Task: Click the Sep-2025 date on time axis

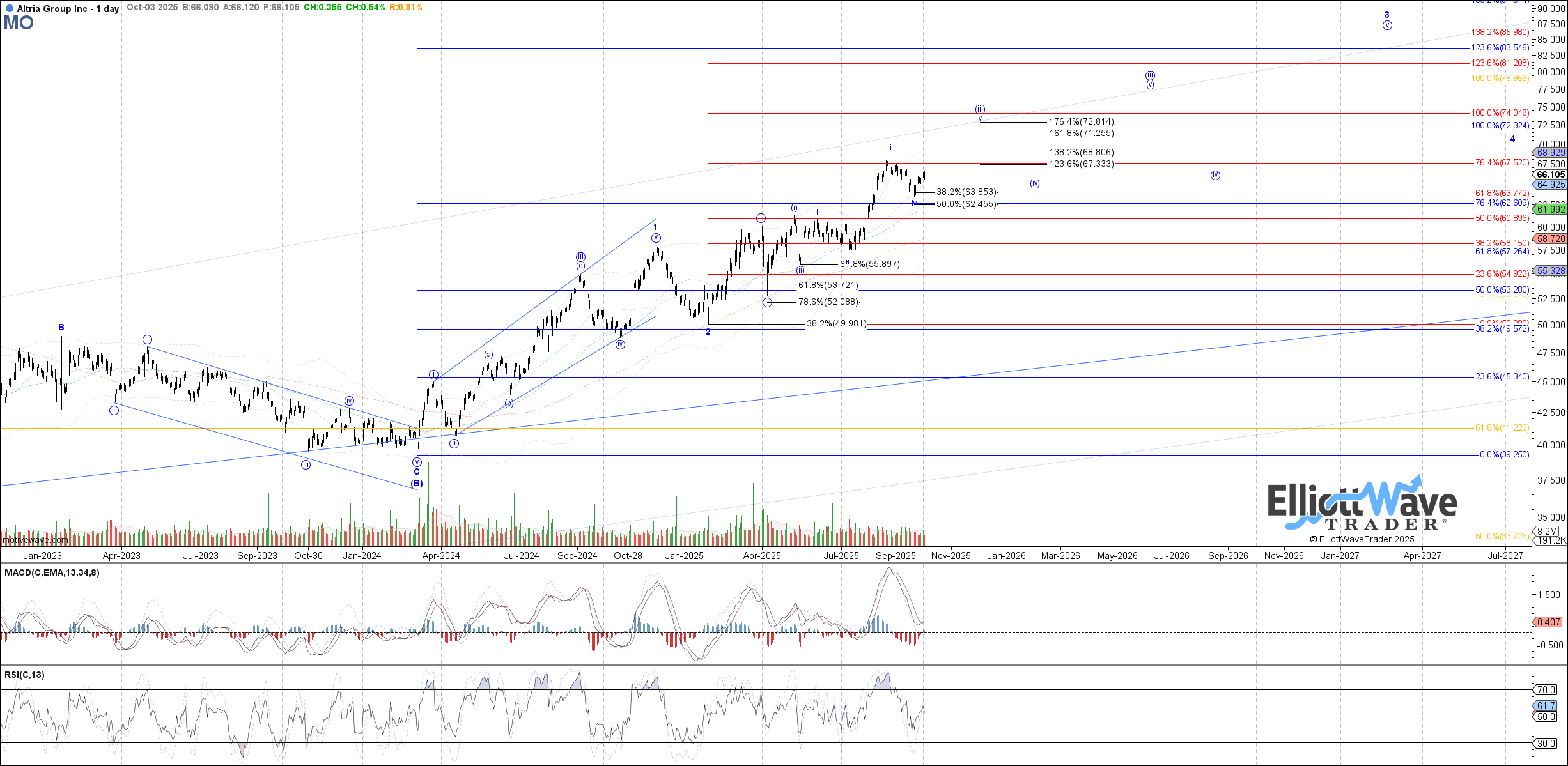Action: (x=896, y=556)
